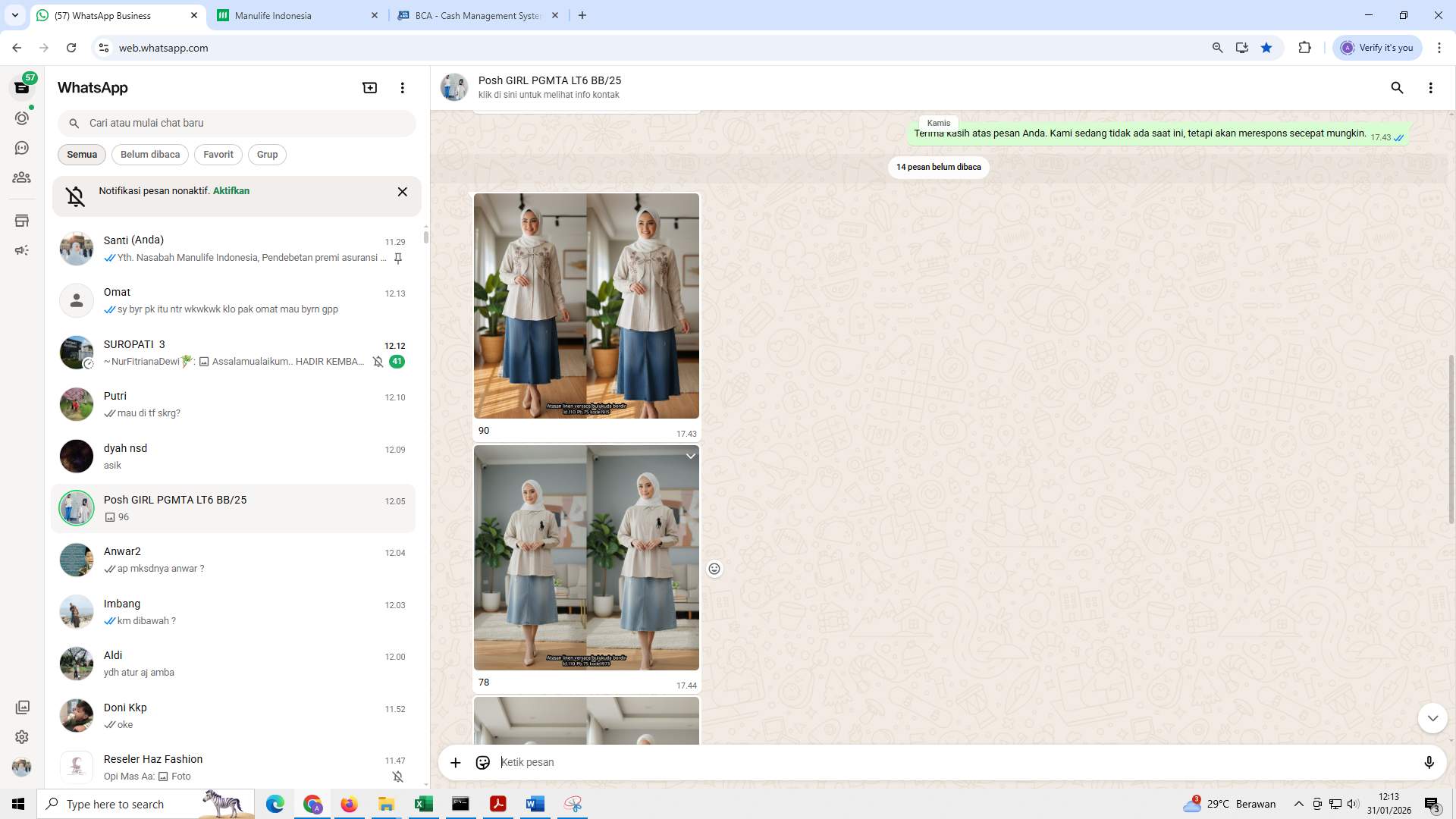Toggle the Favorit chat filter
The width and height of the screenshot is (1456, 819).
click(218, 155)
